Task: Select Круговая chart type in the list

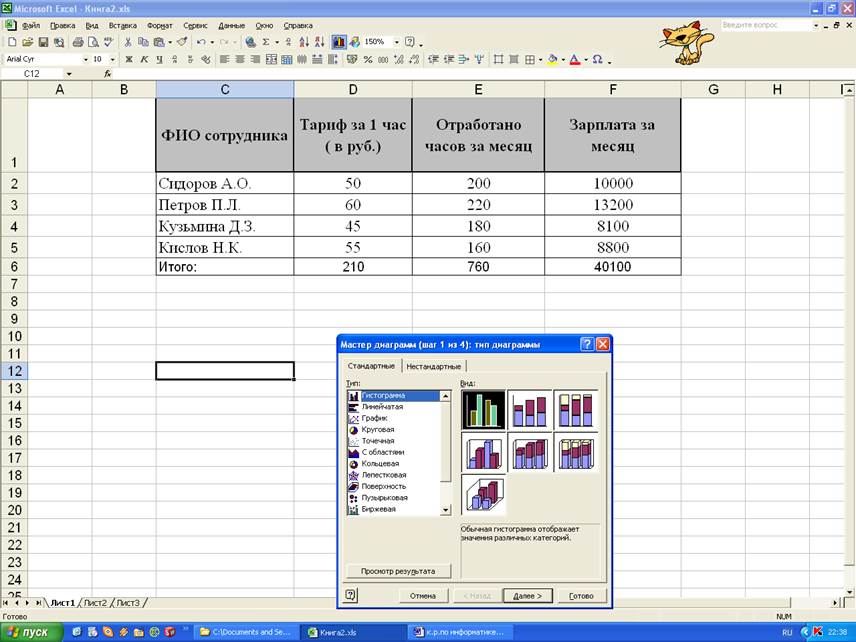Action: (x=378, y=429)
